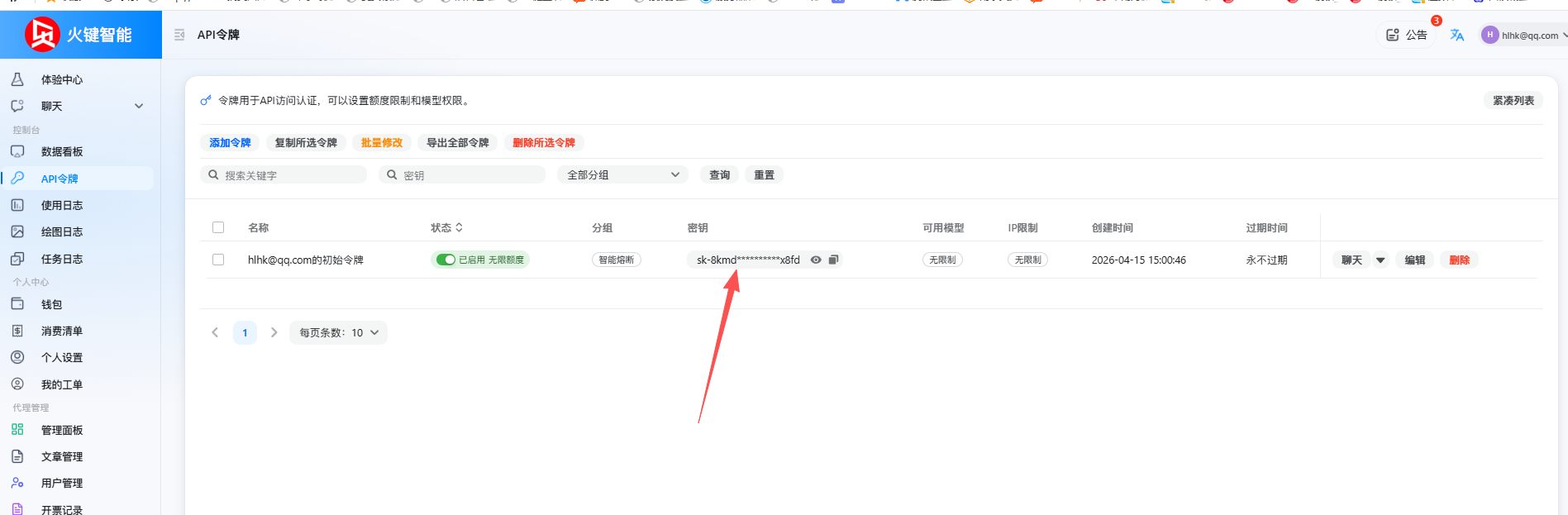
Task: Open 使用日志 menu item
Action: (x=62, y=205)
